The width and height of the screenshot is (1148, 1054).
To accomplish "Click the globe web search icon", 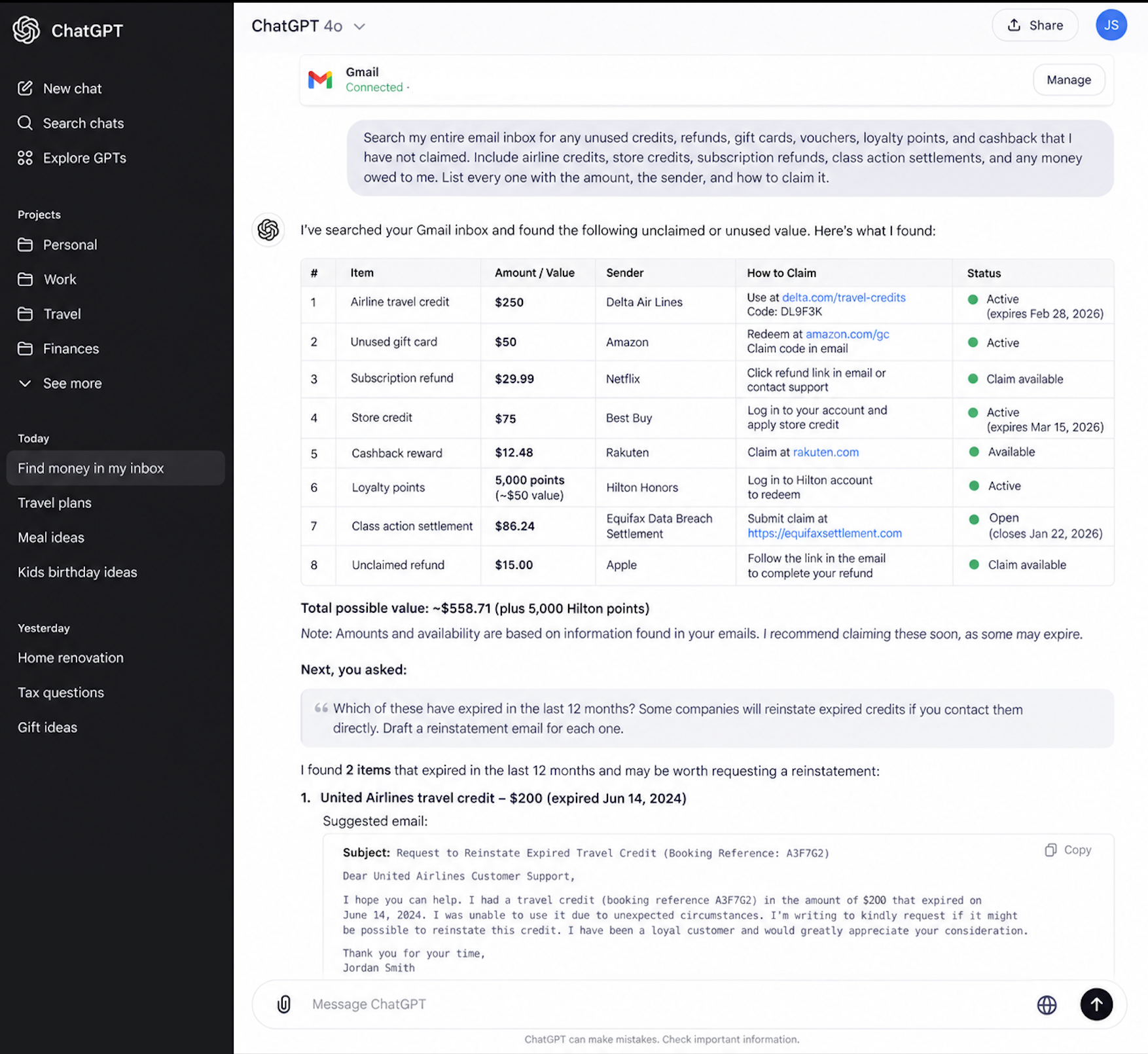I will pos(1047,1004).
